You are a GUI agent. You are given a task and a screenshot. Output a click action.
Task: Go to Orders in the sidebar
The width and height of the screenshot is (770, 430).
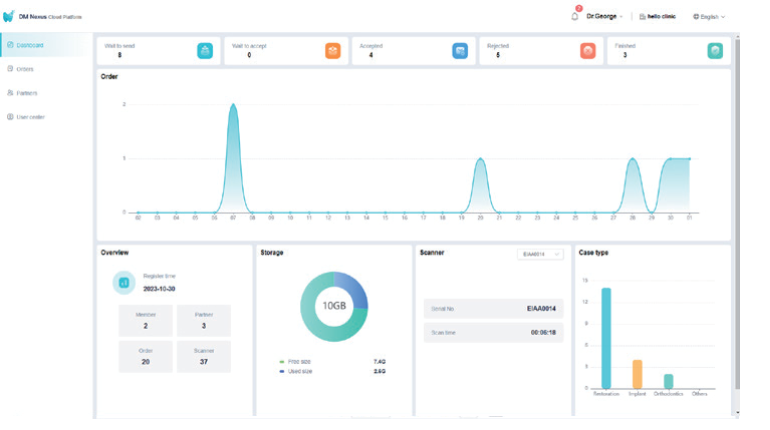pyautogui.click(x=25, y=69)
